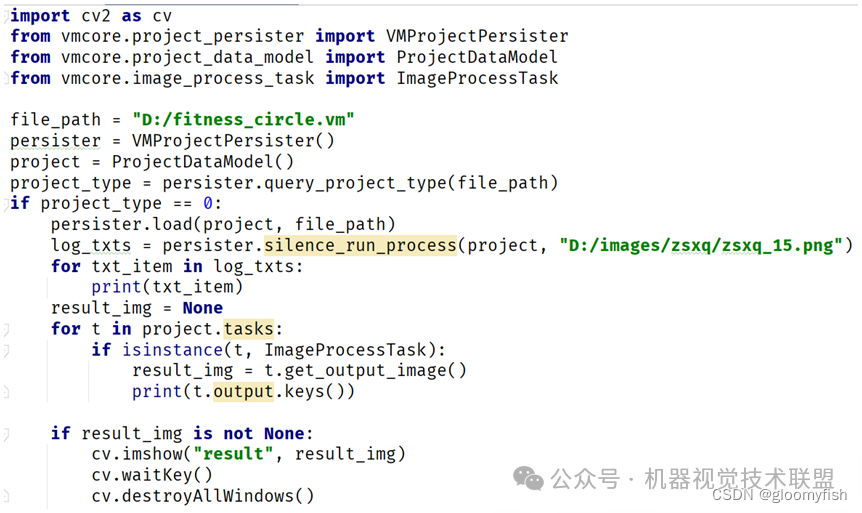Screen dimensions: 862x513
Task: Collapse the import block fold marker at 'import cv2'
Action: click(x=5, y=16)
